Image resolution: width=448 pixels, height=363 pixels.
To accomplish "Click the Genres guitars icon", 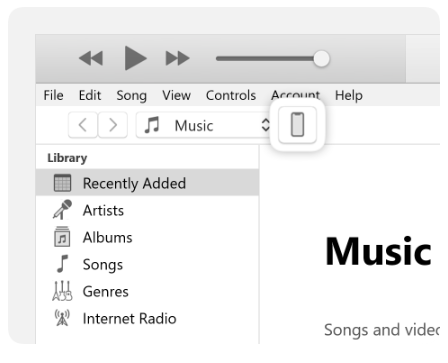I will pos(62,291).
